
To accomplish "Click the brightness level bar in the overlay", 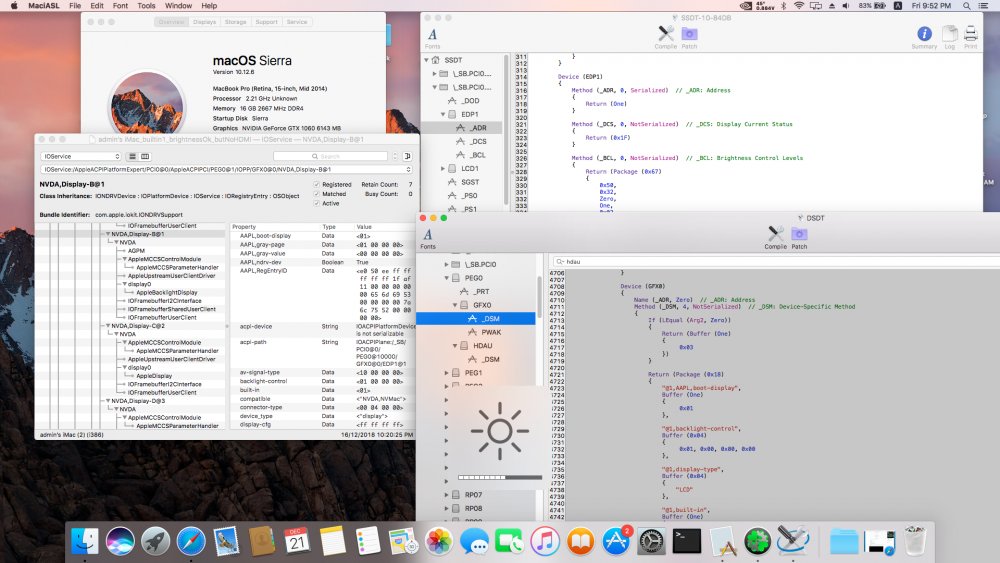I will (x=499, y=477).
